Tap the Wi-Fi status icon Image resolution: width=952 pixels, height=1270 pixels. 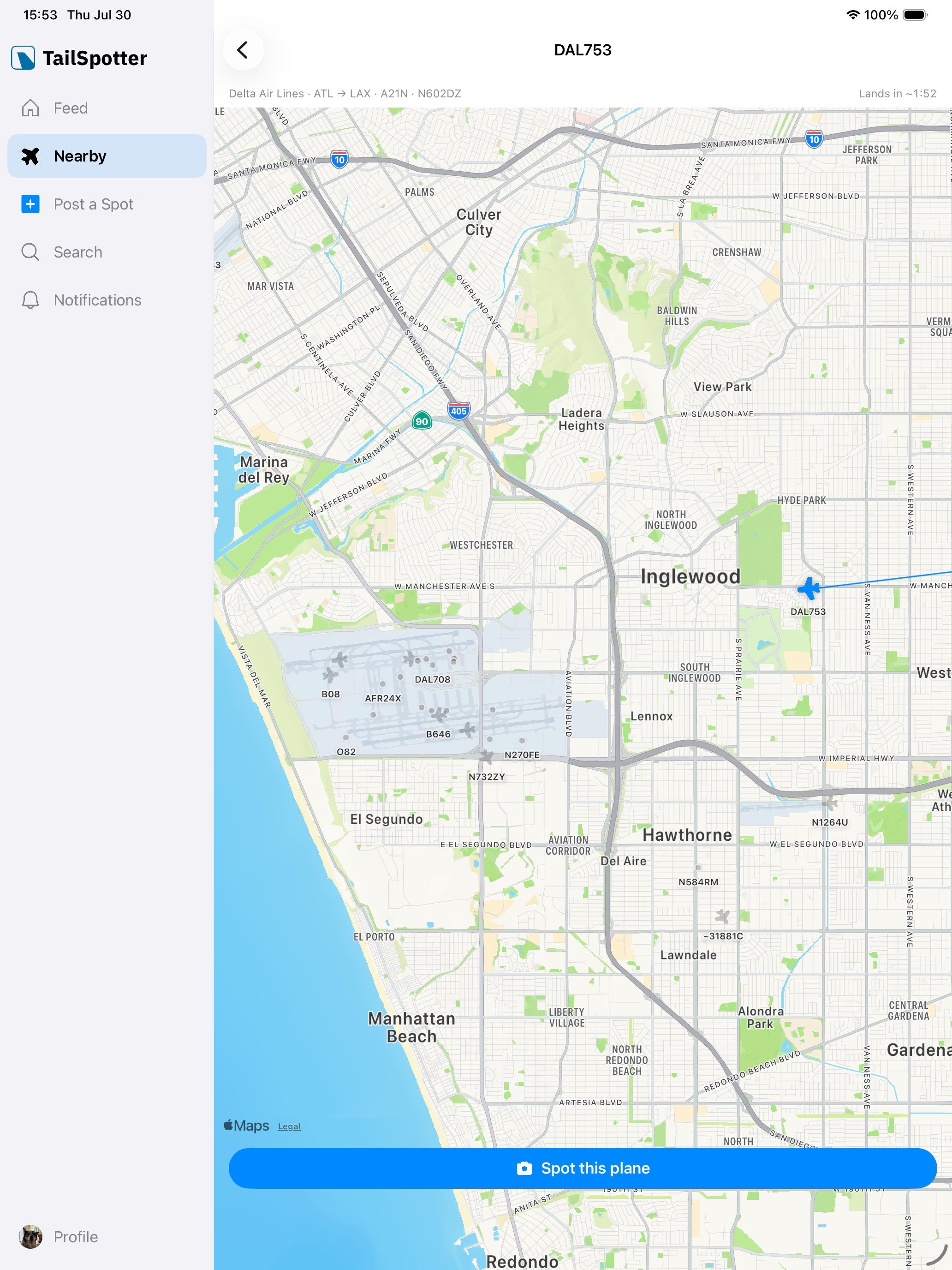[x=853, y=15]
